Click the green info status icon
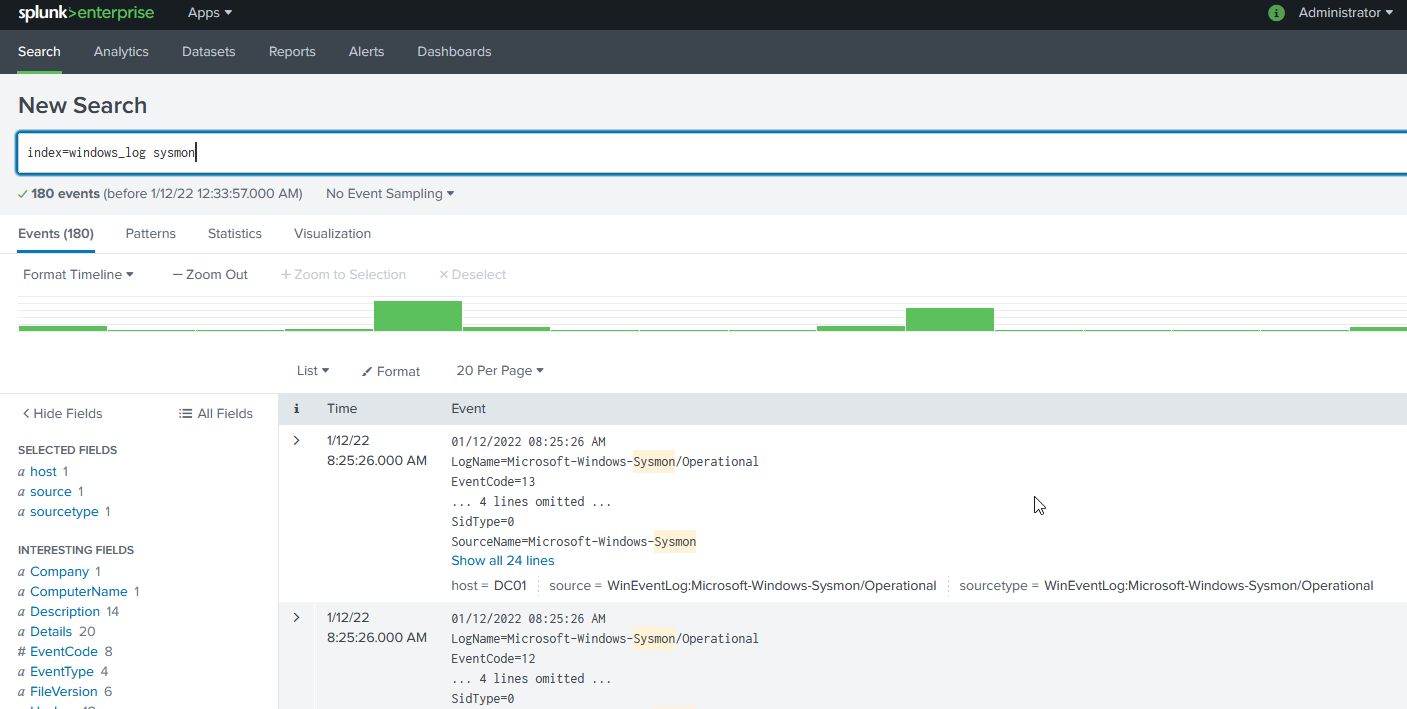Screen dimensions: 1407x709 (1276, 13)
